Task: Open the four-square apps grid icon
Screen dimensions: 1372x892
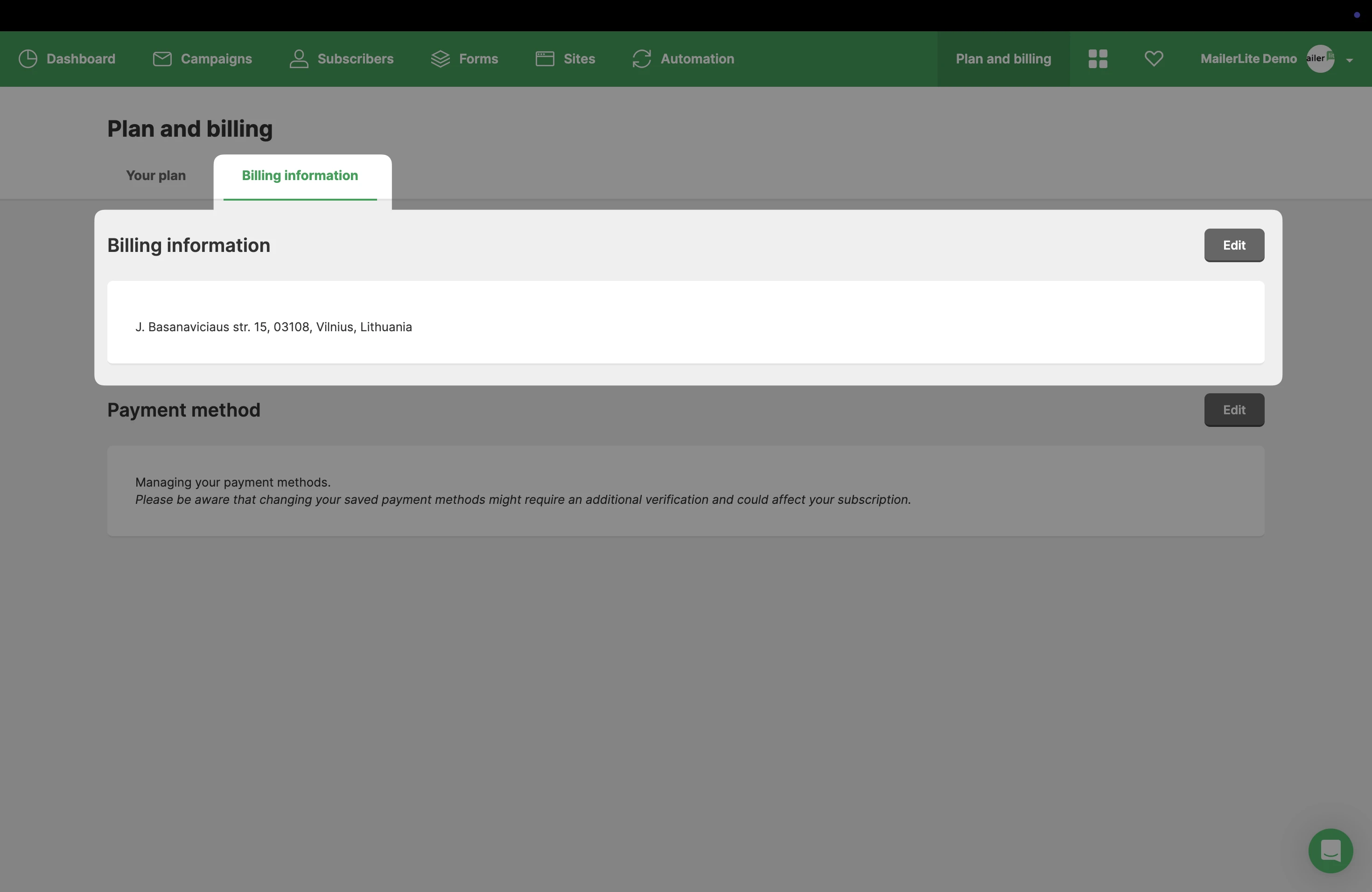Action: coord(1098,59)
